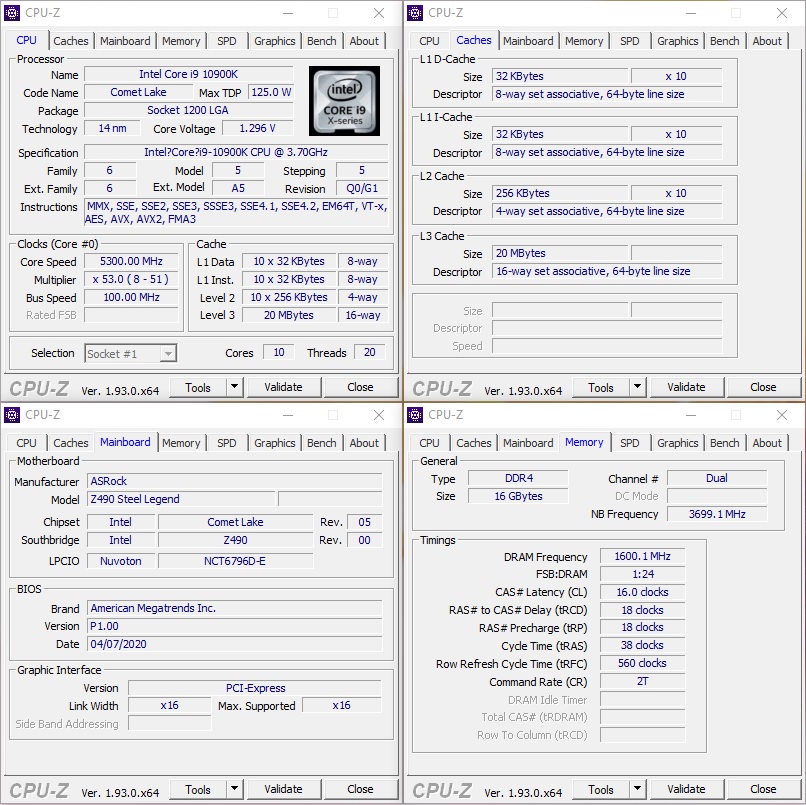The height and width of the screenshot is (805, 806).
Task: Expand the Tools dropdown arrow in the Memory window
Action: (x=637, y=789)
